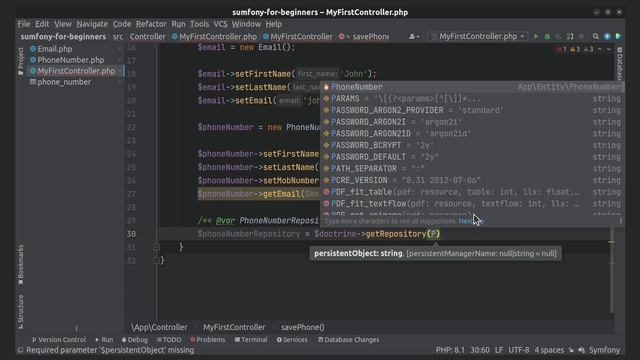Go to previous highlighted problem arrow

click(x=600, y=49)
